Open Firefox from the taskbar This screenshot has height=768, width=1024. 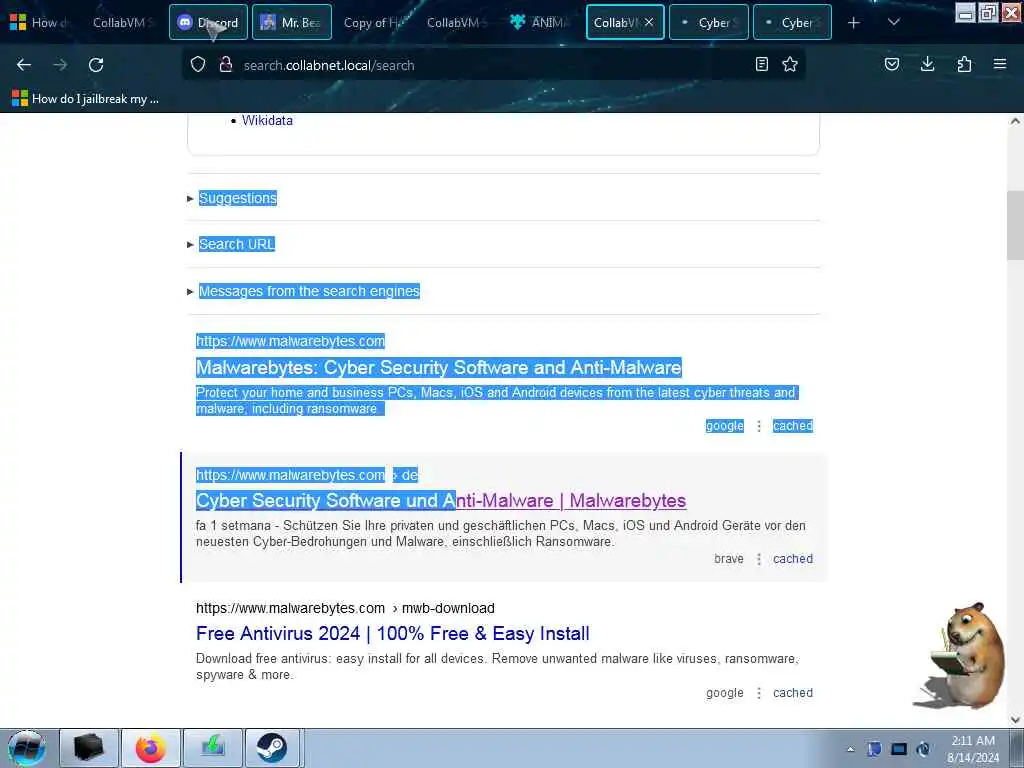(x=150, y=748)
